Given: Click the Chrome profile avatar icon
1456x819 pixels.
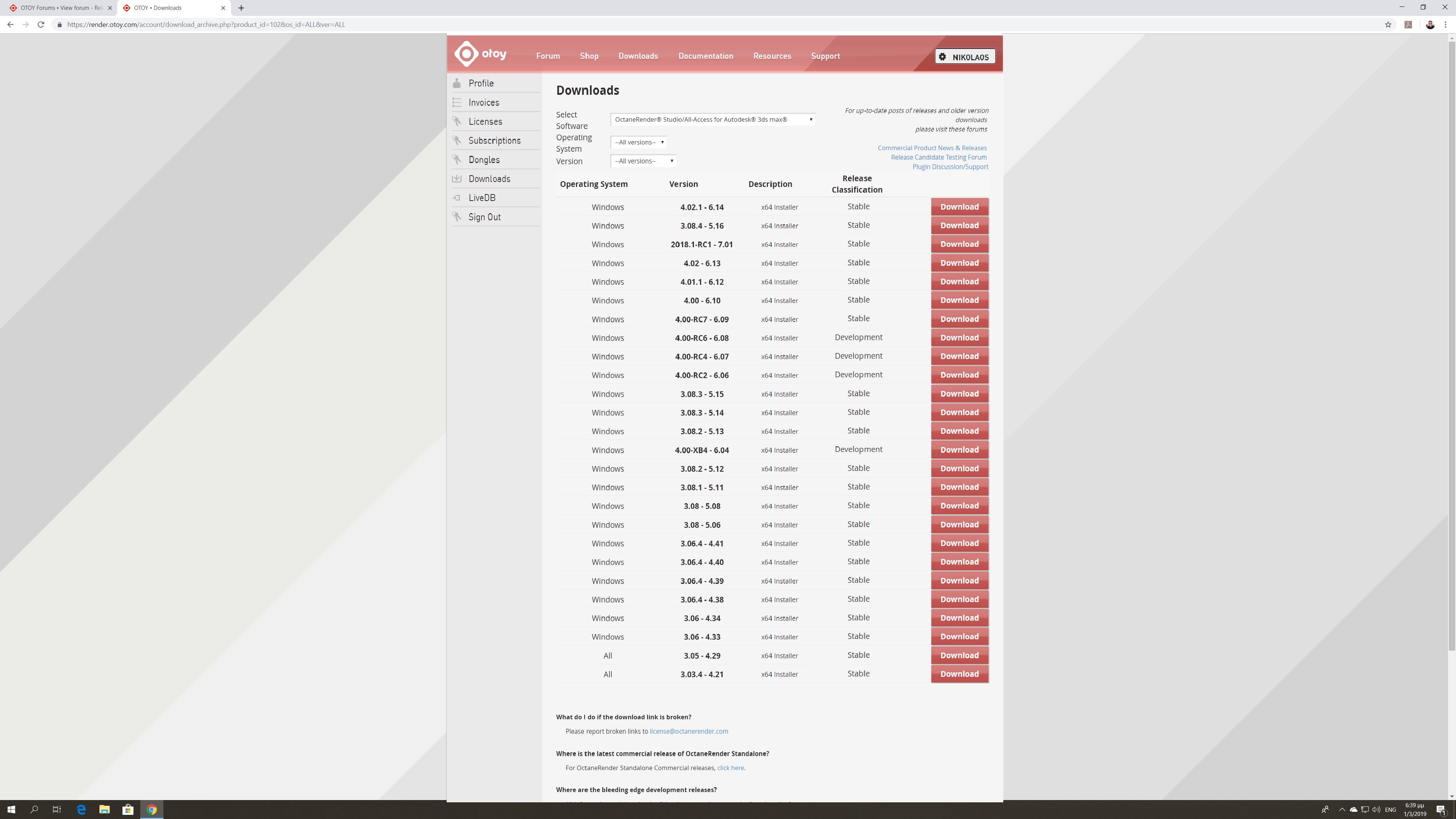Looking at the screenshot, I should tap(1430, 24).
